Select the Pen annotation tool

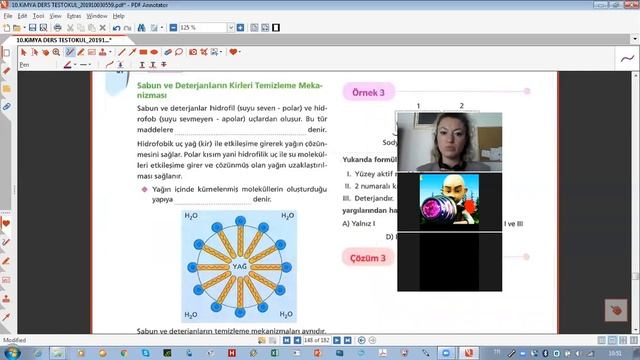[x=70, y=52]
